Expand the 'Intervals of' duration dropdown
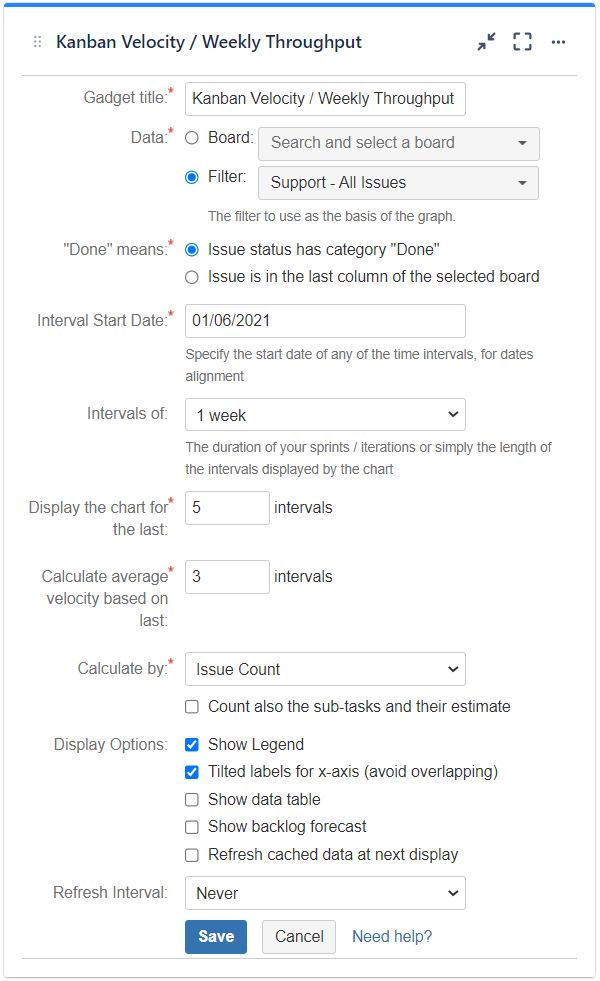 [x=324, y=414]
